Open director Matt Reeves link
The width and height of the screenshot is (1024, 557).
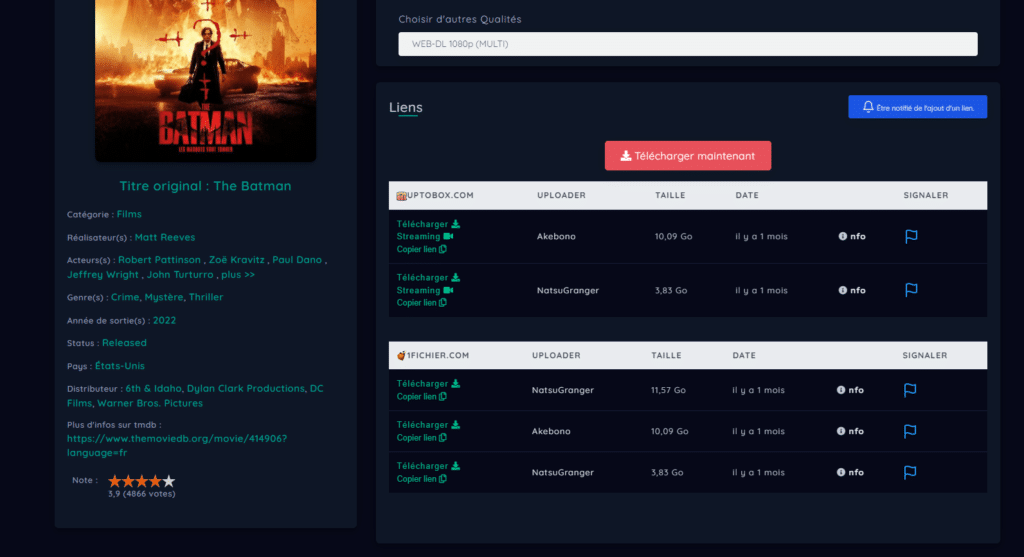165,238
